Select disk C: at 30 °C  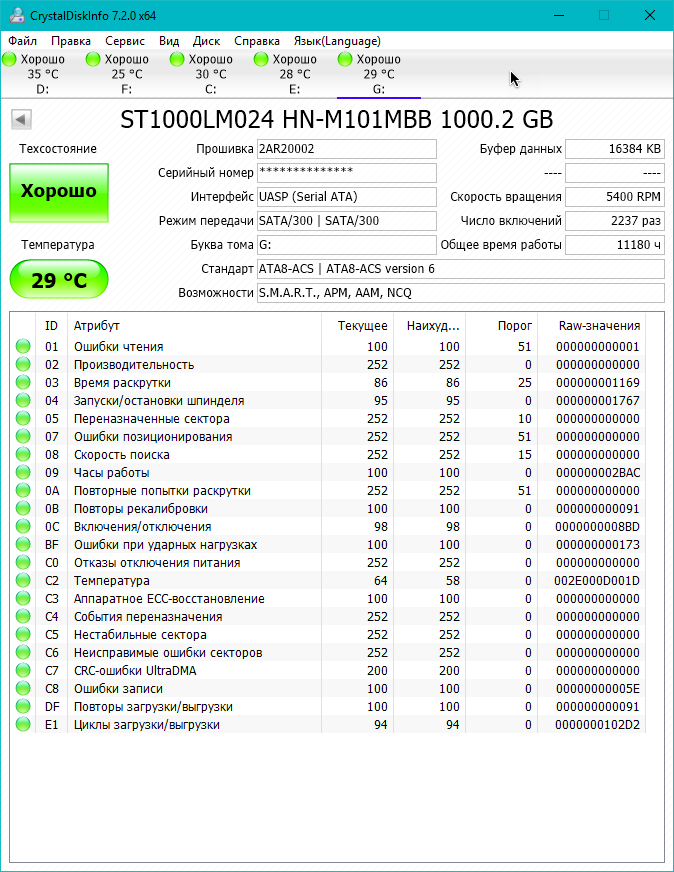tap(211, 74)
